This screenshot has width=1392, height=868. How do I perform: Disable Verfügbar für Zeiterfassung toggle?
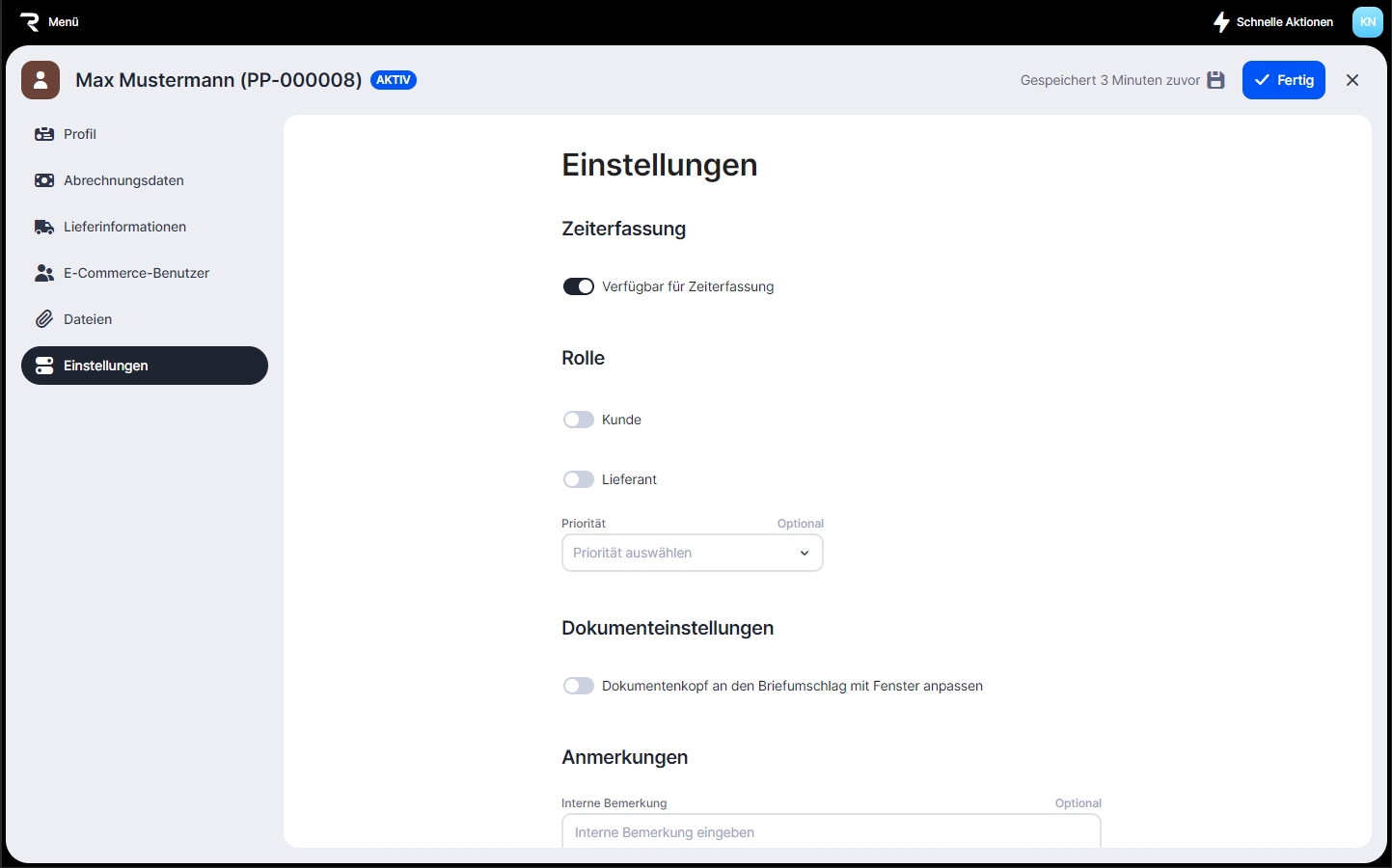579,286
